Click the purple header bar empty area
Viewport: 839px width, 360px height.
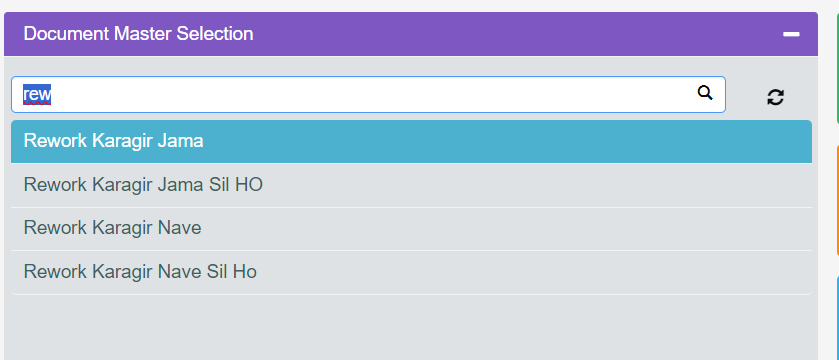pos(514,34)
